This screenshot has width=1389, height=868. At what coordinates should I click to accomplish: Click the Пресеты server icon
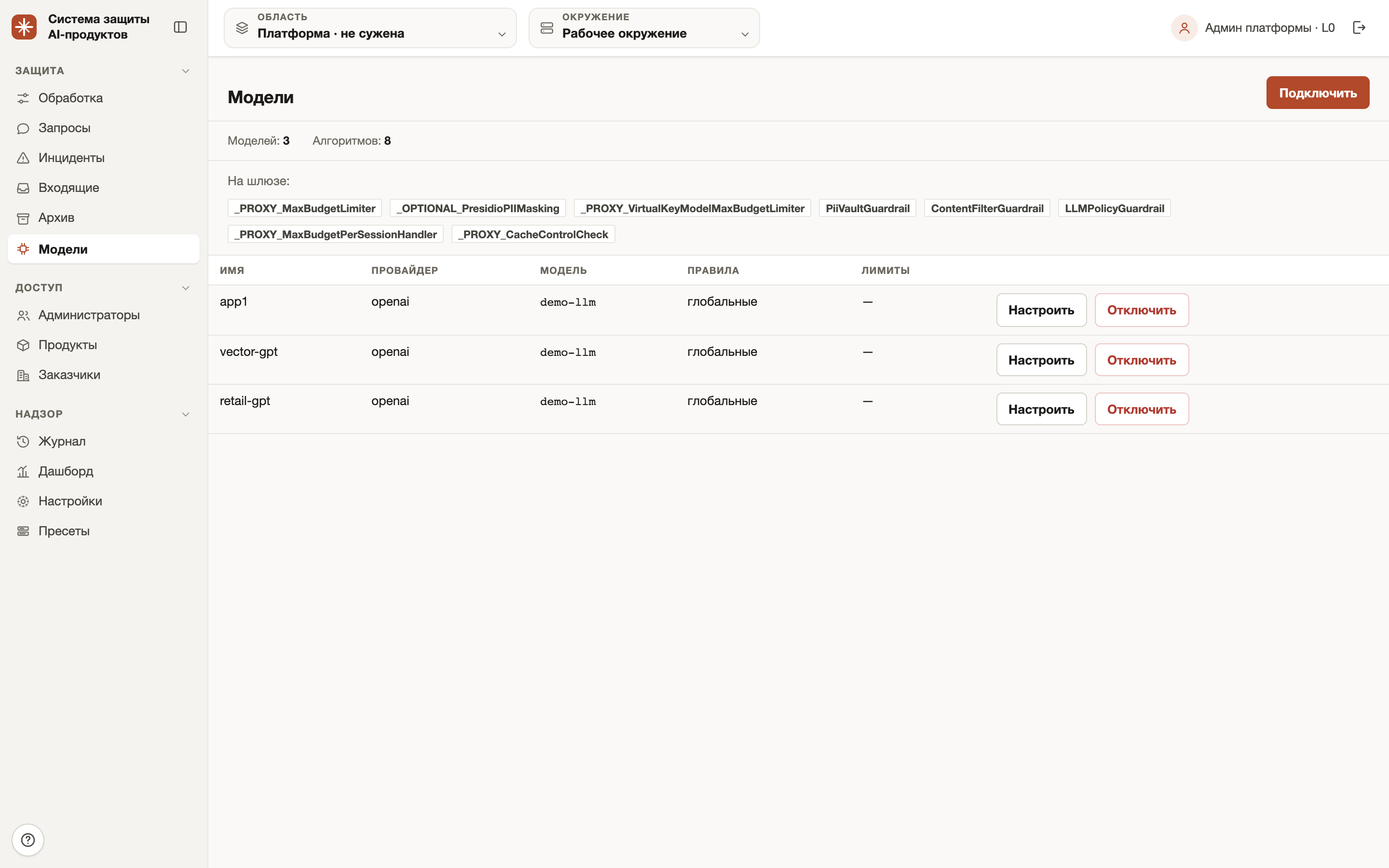[23, 531]
